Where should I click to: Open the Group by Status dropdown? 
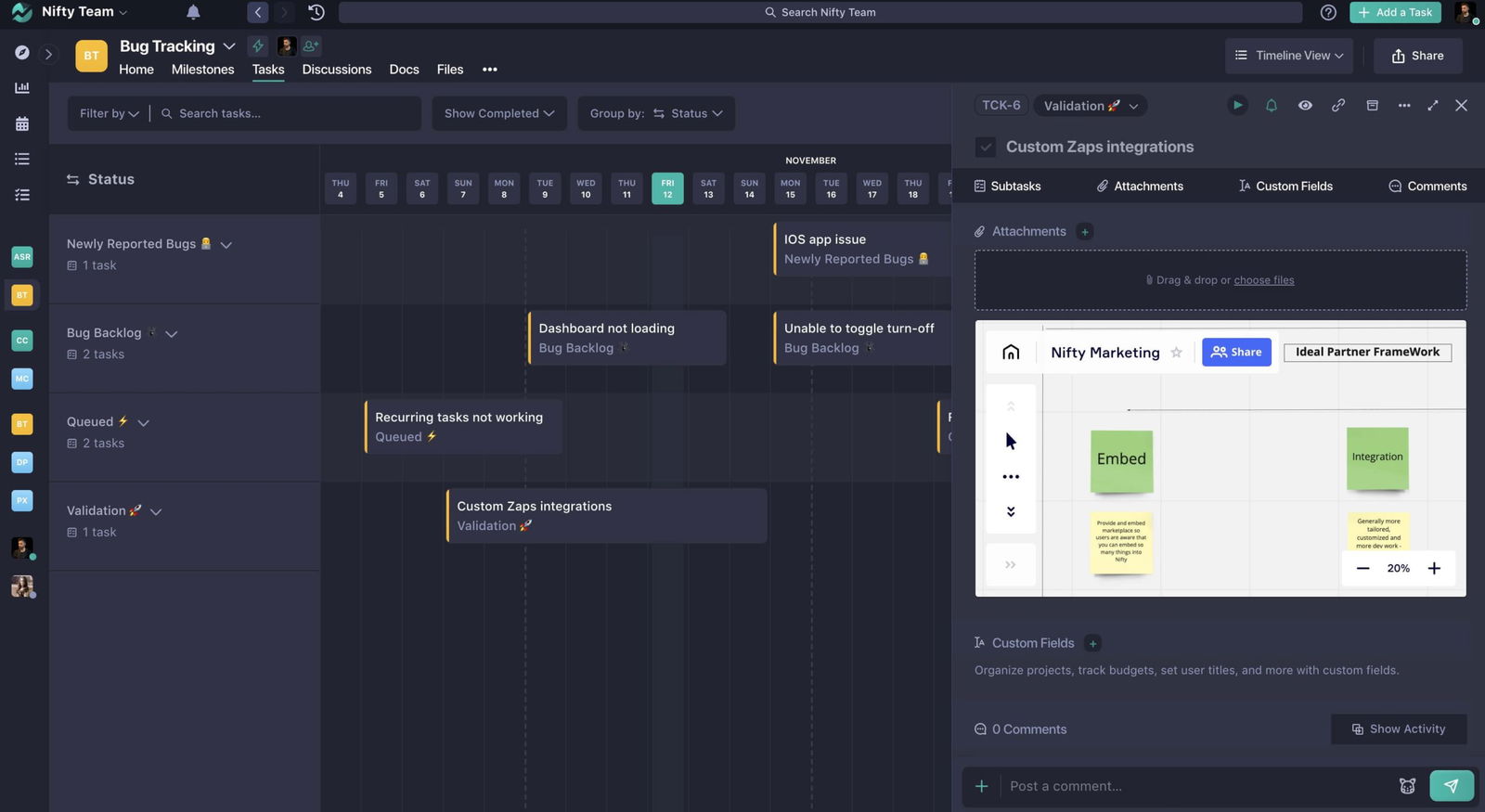pos(656,113)
